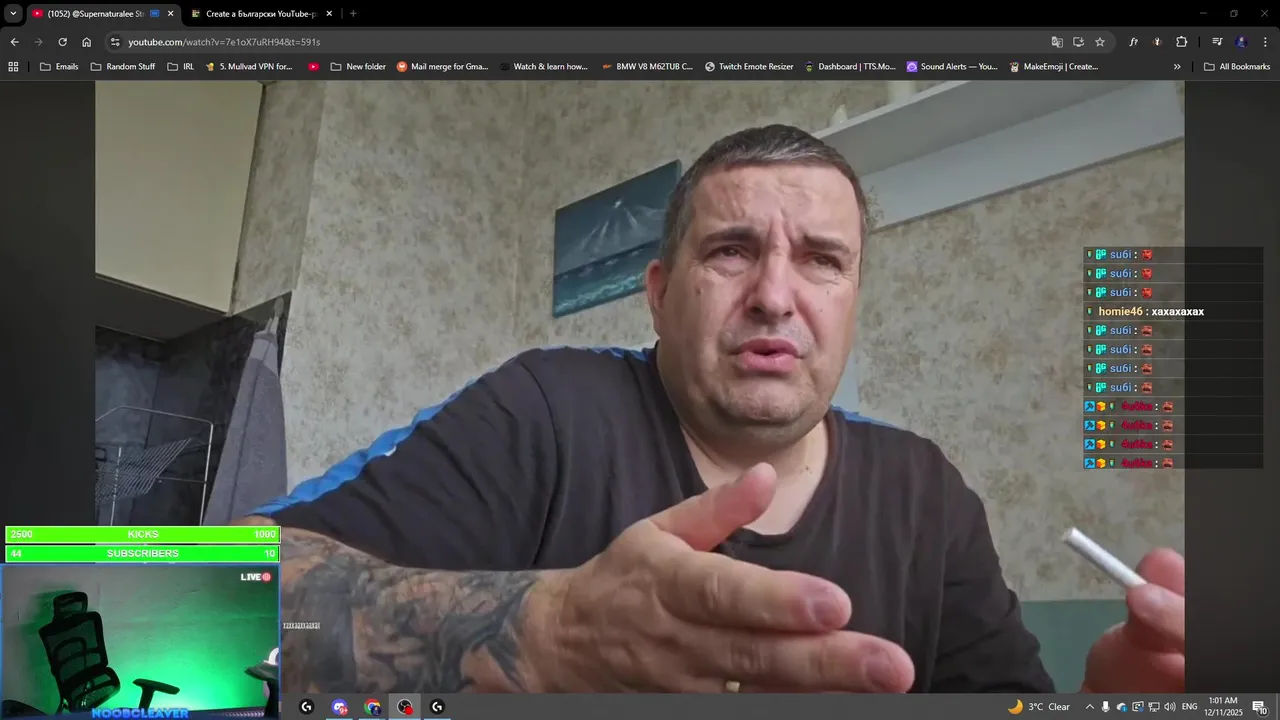Viewport: 1280px width, 720px height.
Task: Open the notification center icon
Action: click(1260, 707)
